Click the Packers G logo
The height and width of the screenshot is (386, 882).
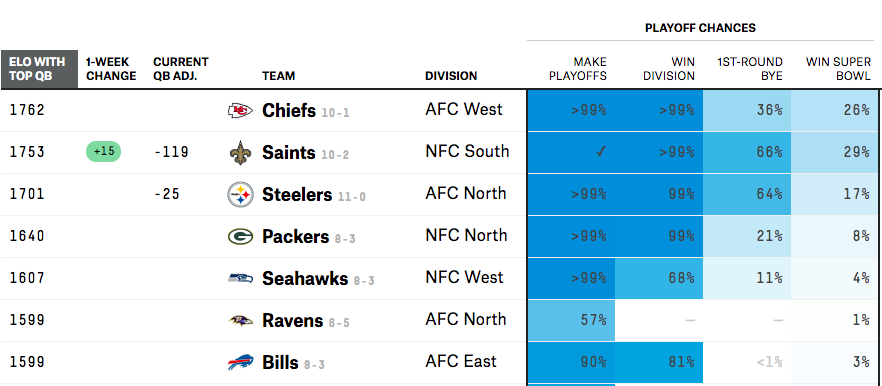click(x=240, y=237)
